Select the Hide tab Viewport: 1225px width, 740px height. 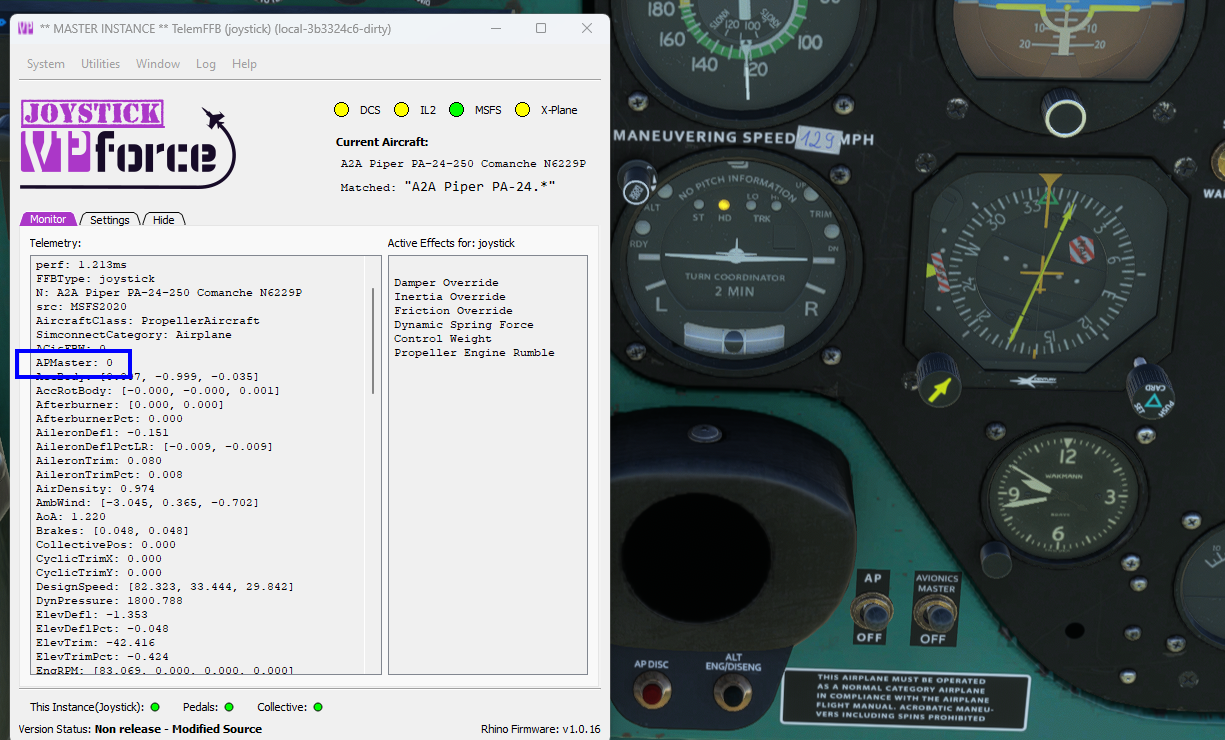163,220
